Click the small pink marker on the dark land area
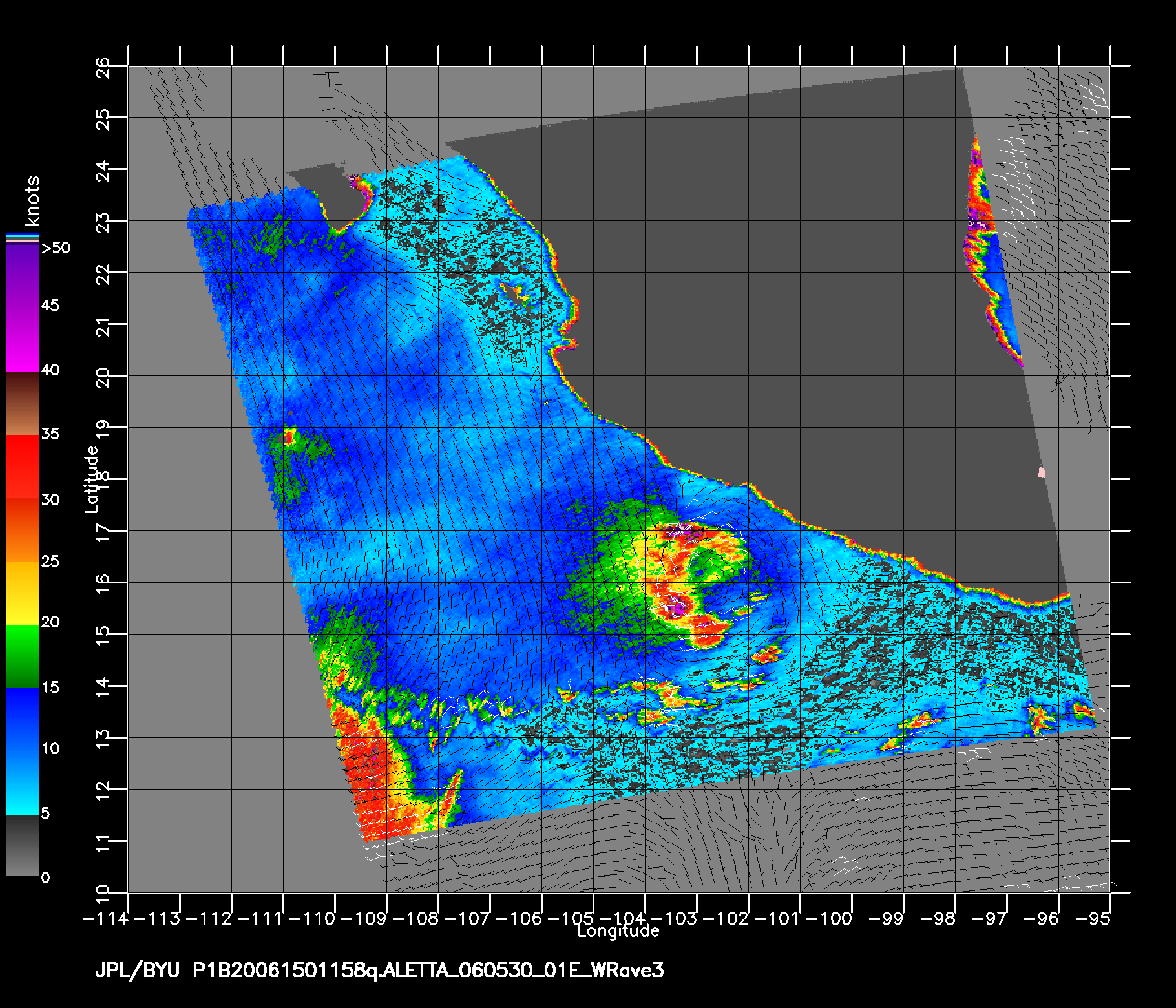Viewport: 1176px width, 1008px height. 1042,472
